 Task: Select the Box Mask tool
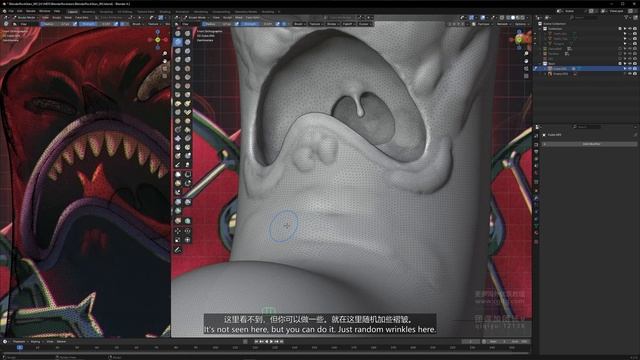click(178, 174)
